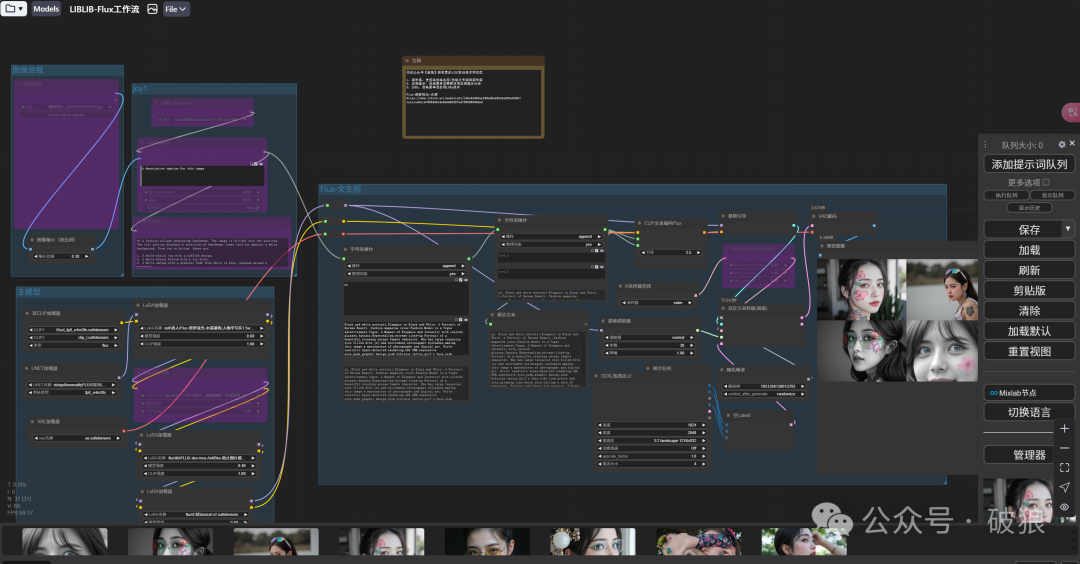This screenshot has width=1080, height=564.
Task: Click the Flux-文生图 group title
Action: 340,189
